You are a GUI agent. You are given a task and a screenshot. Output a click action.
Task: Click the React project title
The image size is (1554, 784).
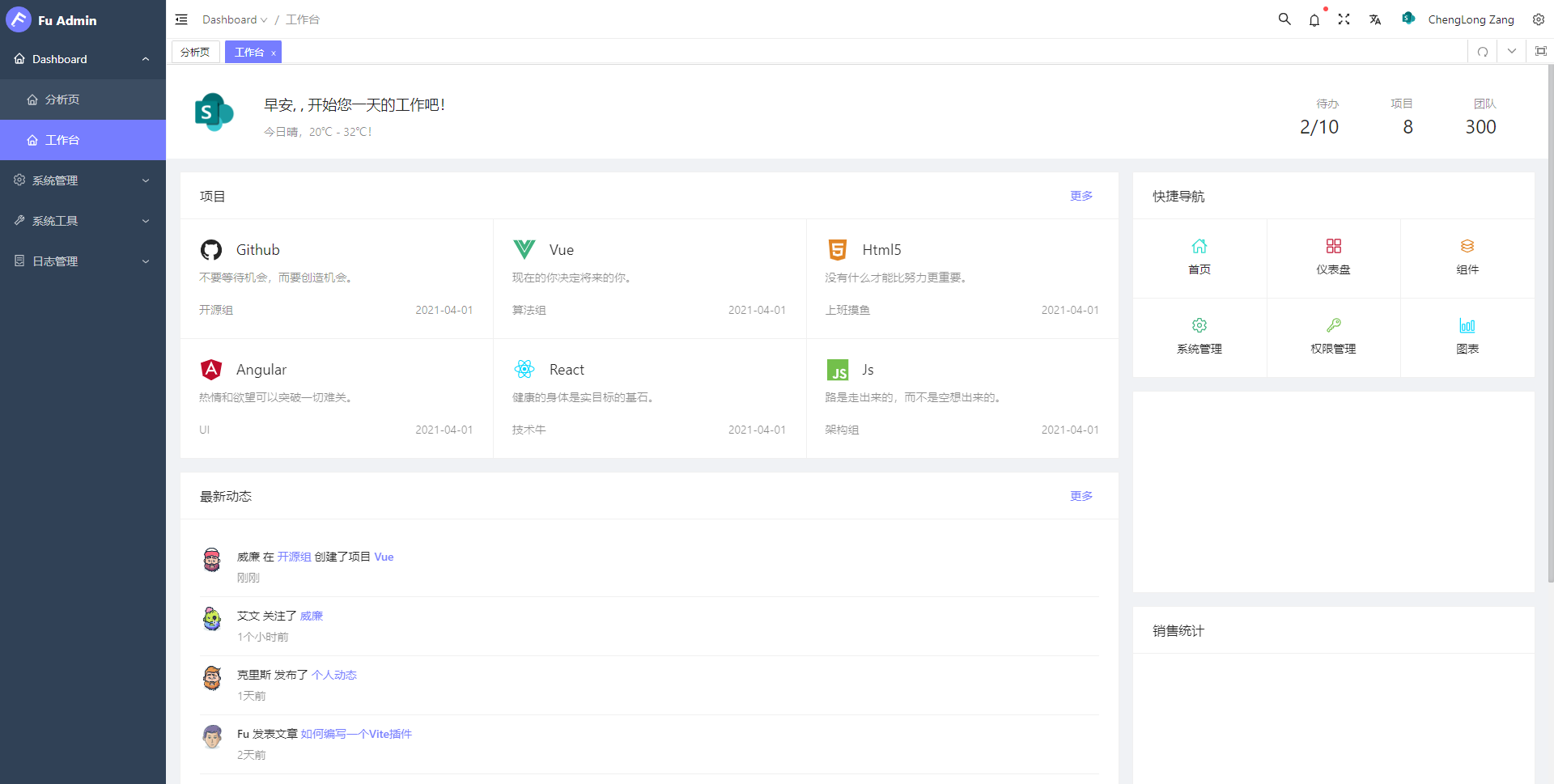(x=567, y=370)
